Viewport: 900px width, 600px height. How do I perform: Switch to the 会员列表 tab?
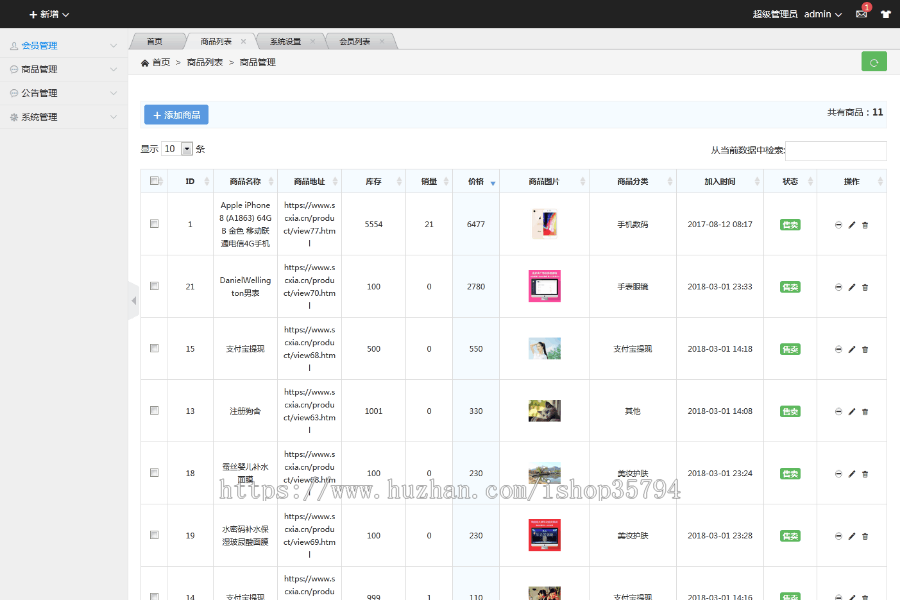click(354, 42)
